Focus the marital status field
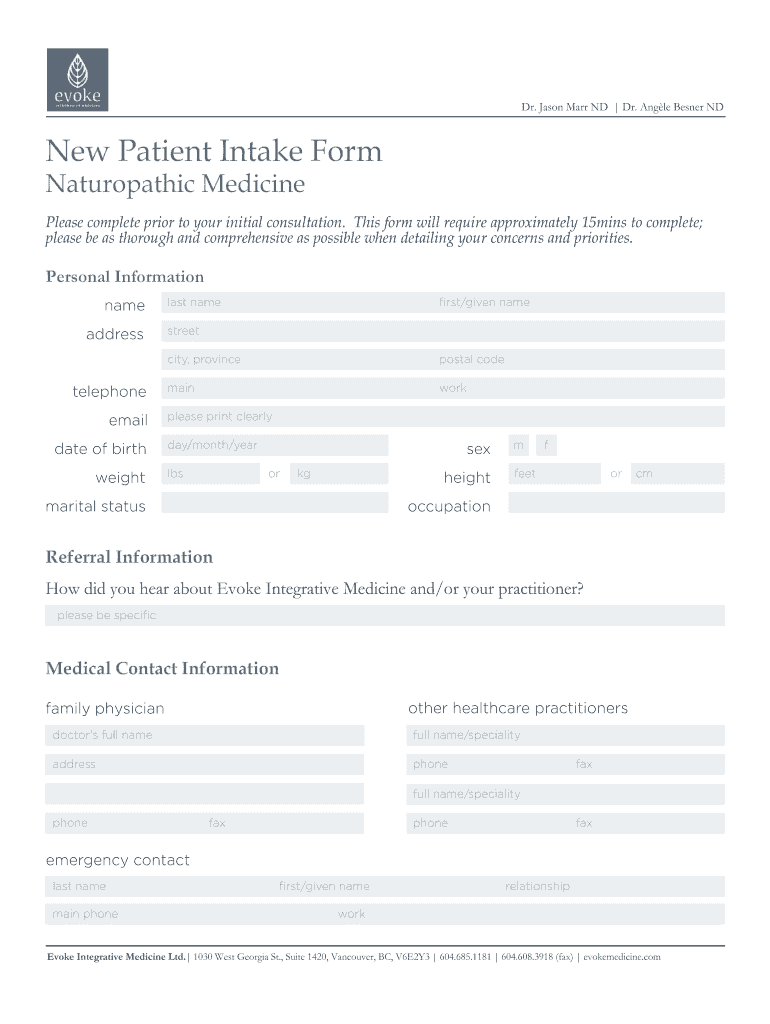This screenshot has width=770, height=1024. (x=274, y=503)
